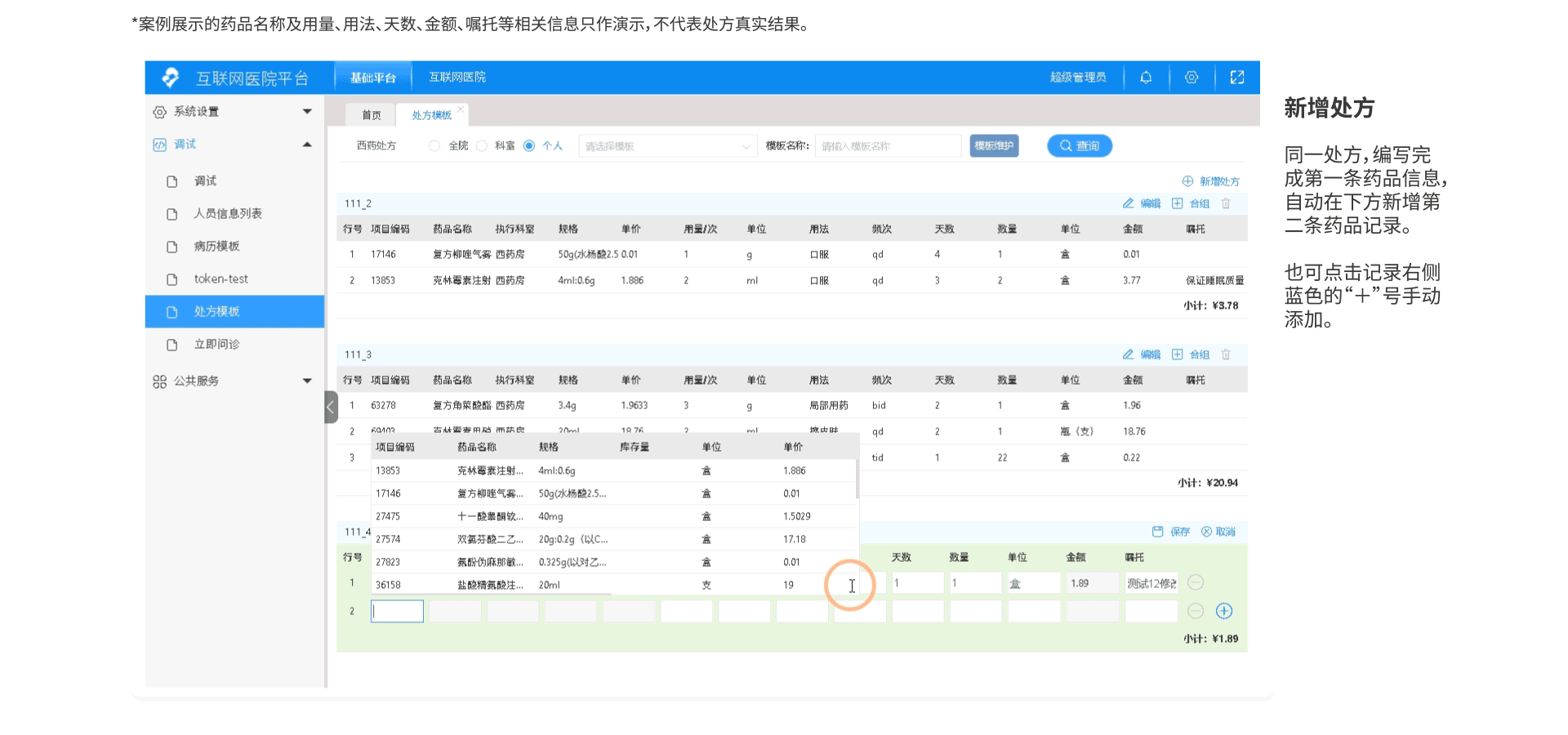Switch to the 基础平台 top tab

pyautogui.click(x=373, y=78)
